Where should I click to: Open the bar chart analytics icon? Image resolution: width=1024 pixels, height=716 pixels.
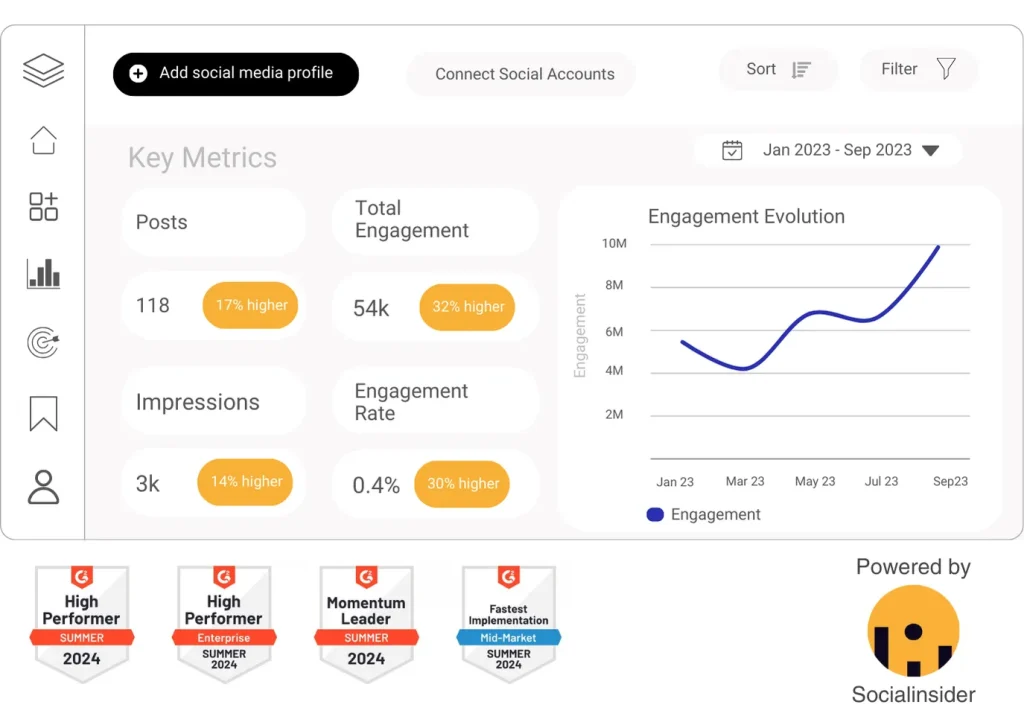[x=43, y=274]
